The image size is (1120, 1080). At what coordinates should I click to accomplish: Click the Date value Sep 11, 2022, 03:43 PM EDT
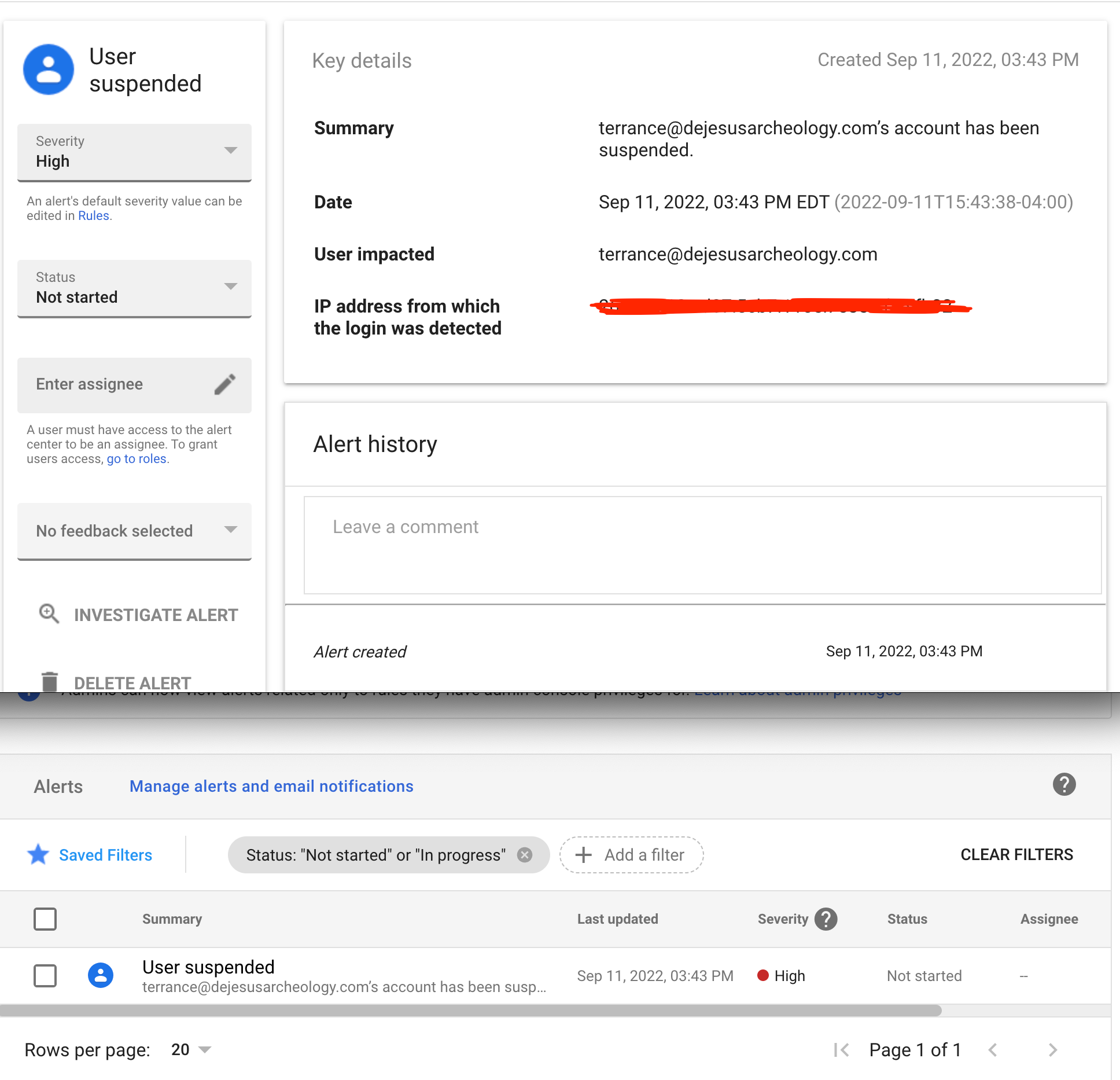pos(714,202)
